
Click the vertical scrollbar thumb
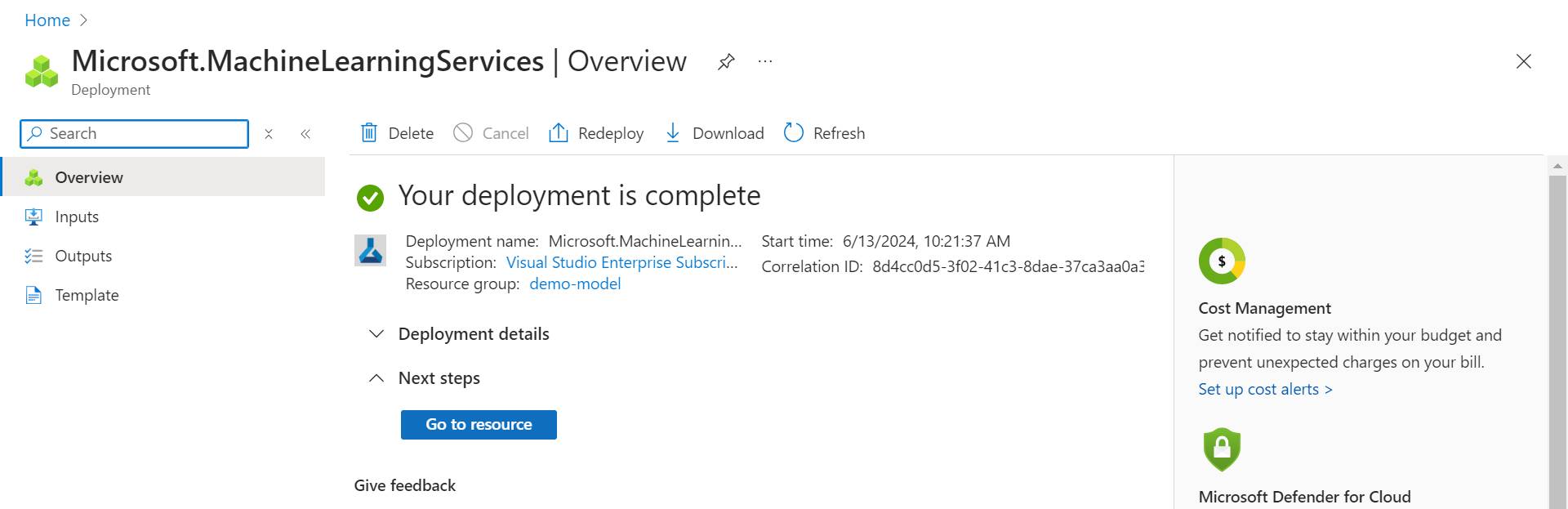coord(1557,342)
